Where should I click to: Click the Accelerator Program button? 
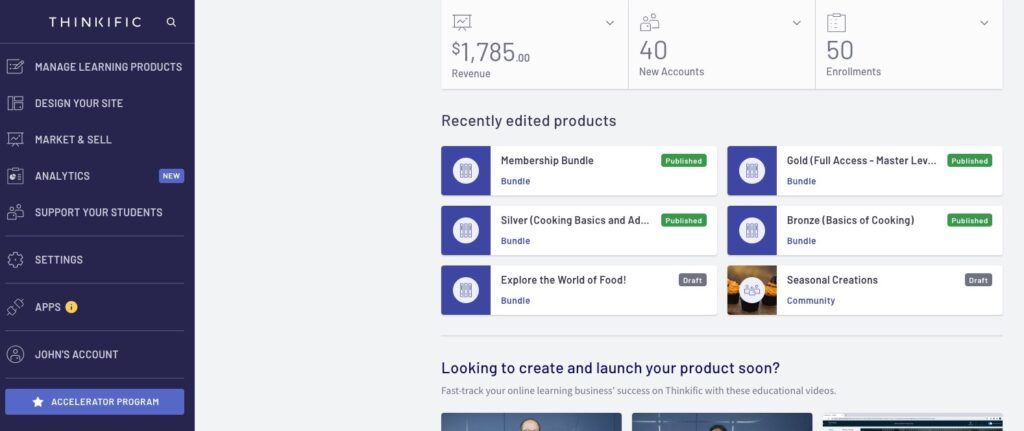point(95,402)
